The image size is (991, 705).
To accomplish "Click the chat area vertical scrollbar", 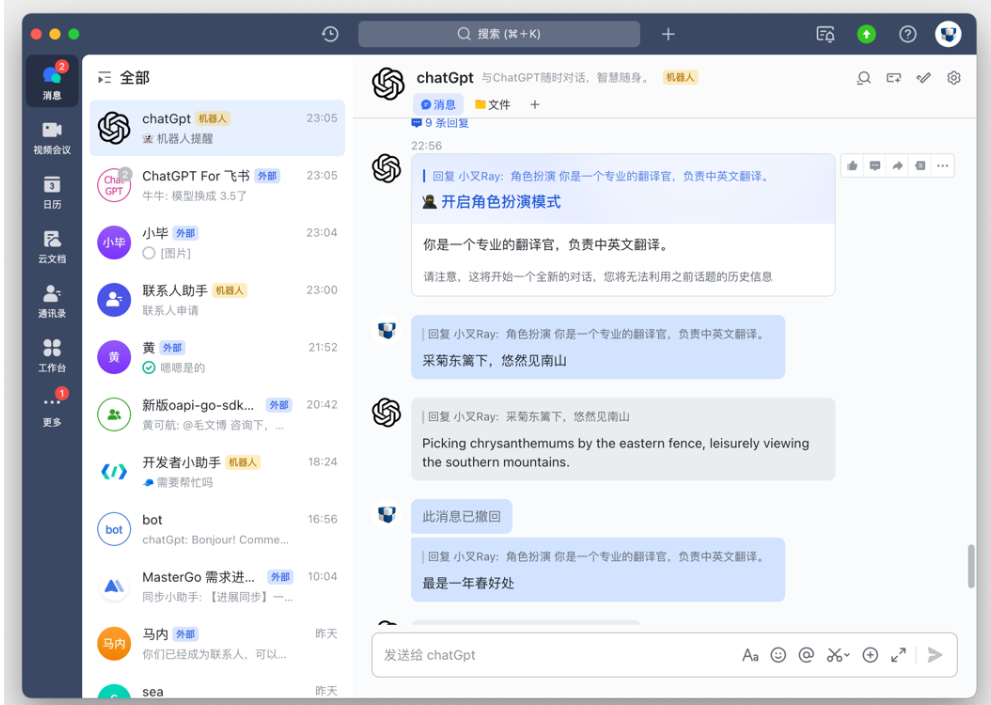I will (971, 566).
